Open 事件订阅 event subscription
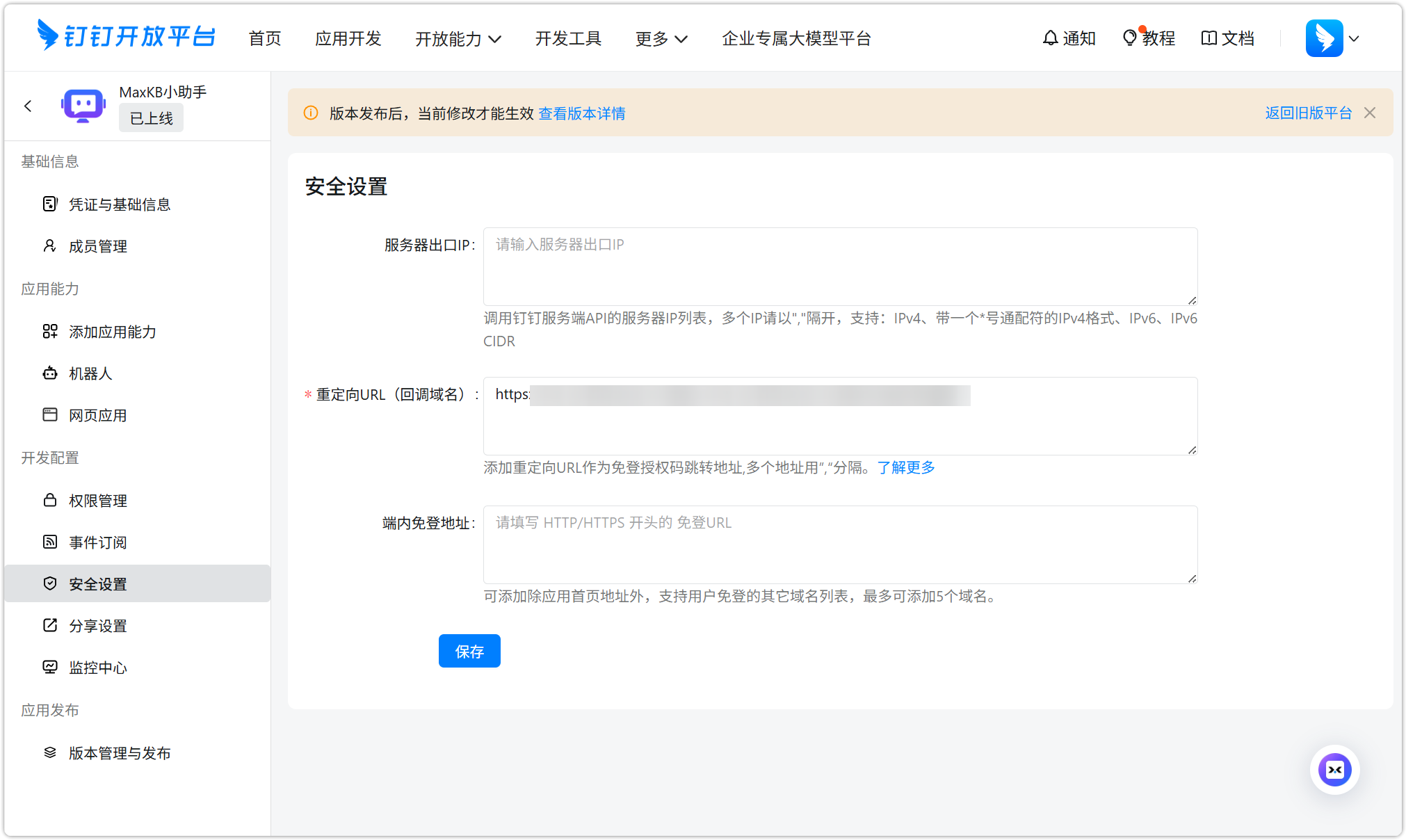 point(97,542)
